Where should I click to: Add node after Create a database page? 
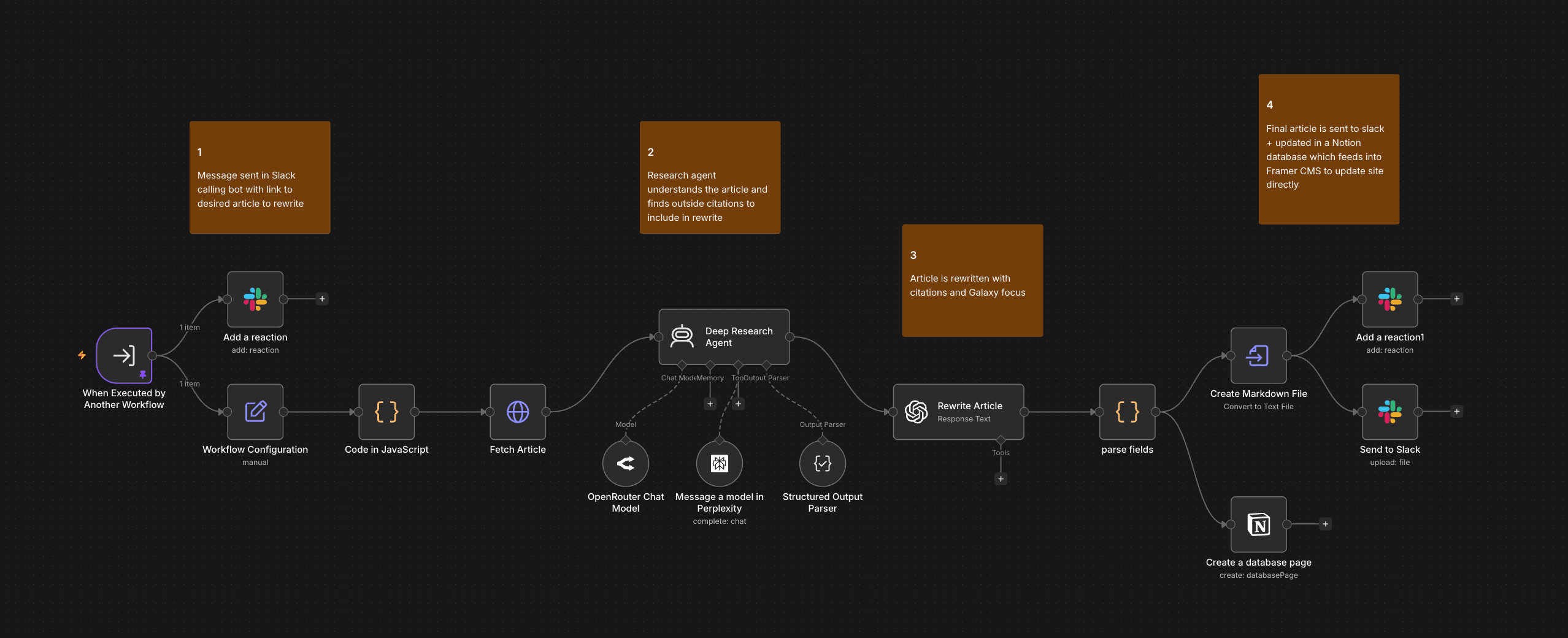pyautogui.click(x=1326, y=524)
